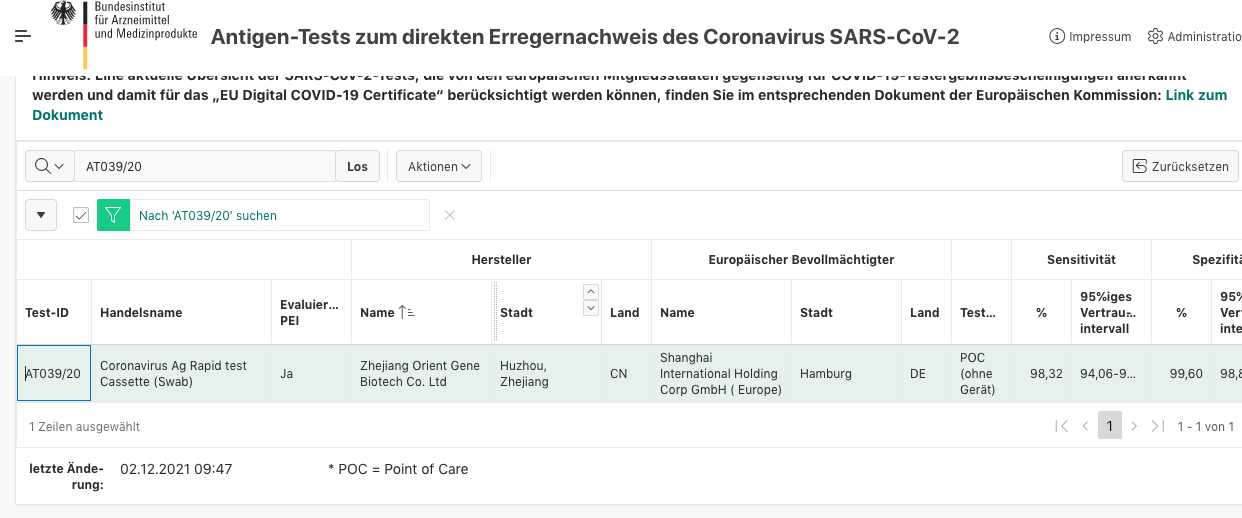This screenshot has height=518, width=1242.
Task: Go to last page pagination icon
Action: [x=1157, y=426]
